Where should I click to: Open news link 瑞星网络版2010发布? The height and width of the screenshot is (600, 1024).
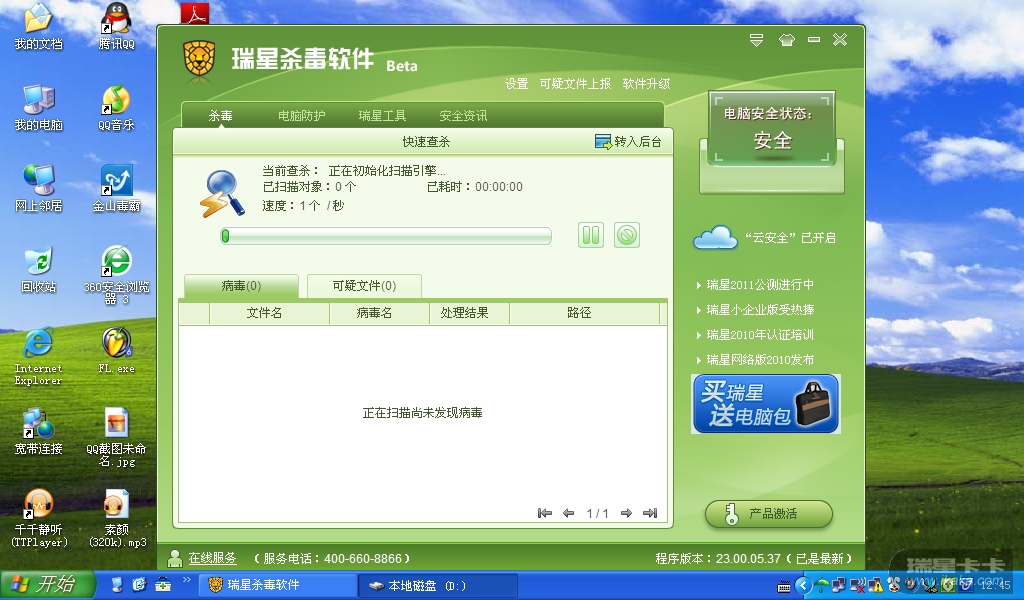point(760,360)
